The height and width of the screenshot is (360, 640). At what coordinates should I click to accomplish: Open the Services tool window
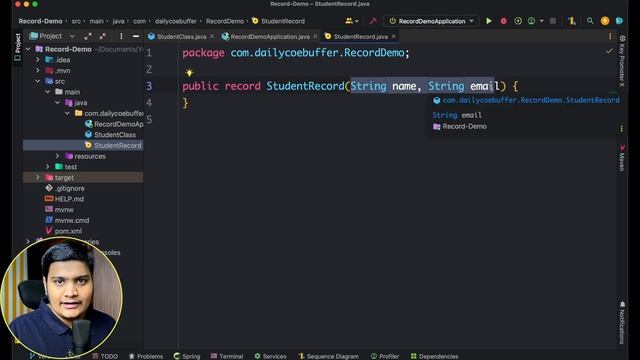point(270,356)
